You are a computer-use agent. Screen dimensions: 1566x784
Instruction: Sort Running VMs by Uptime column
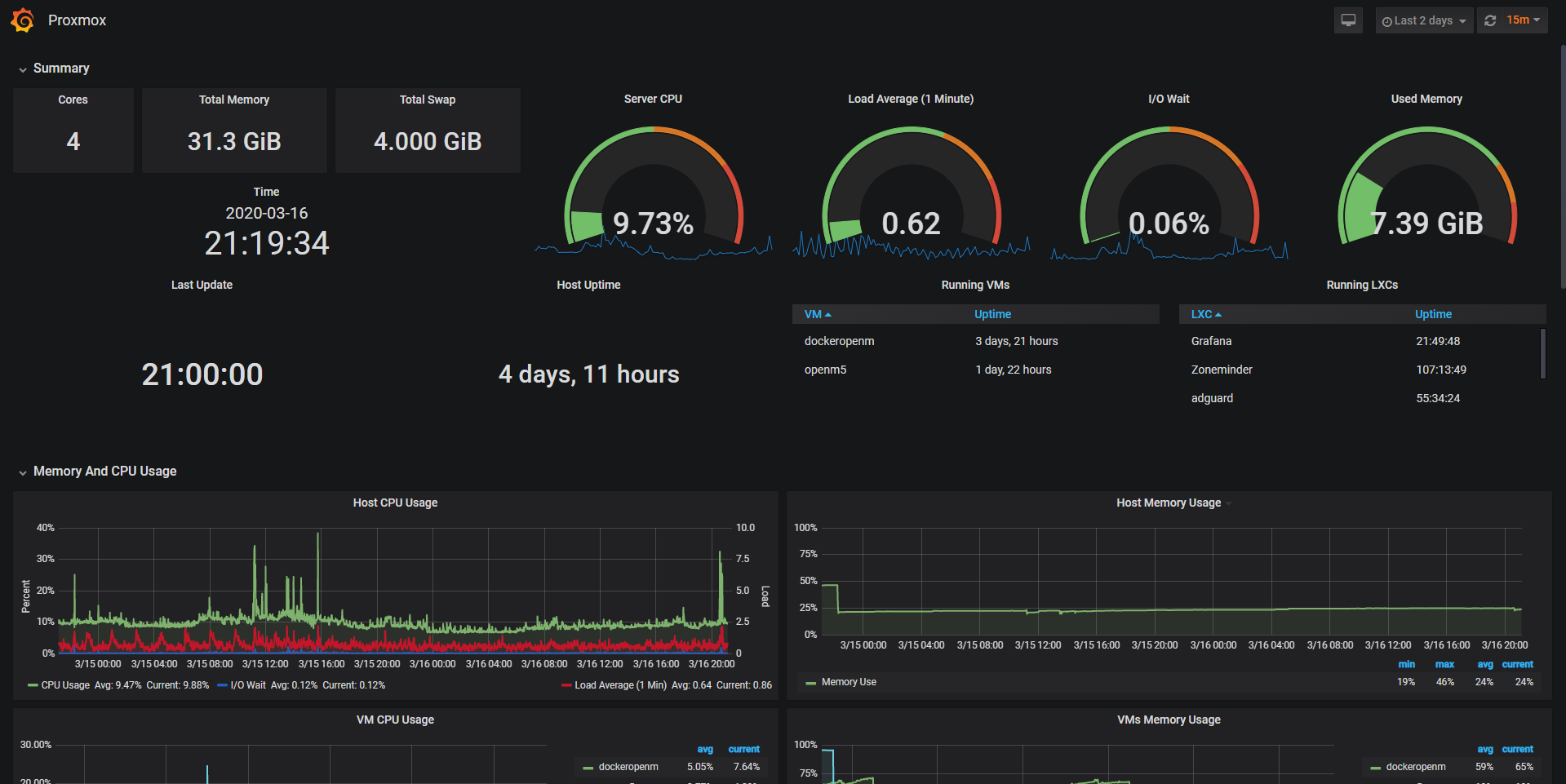992,314
